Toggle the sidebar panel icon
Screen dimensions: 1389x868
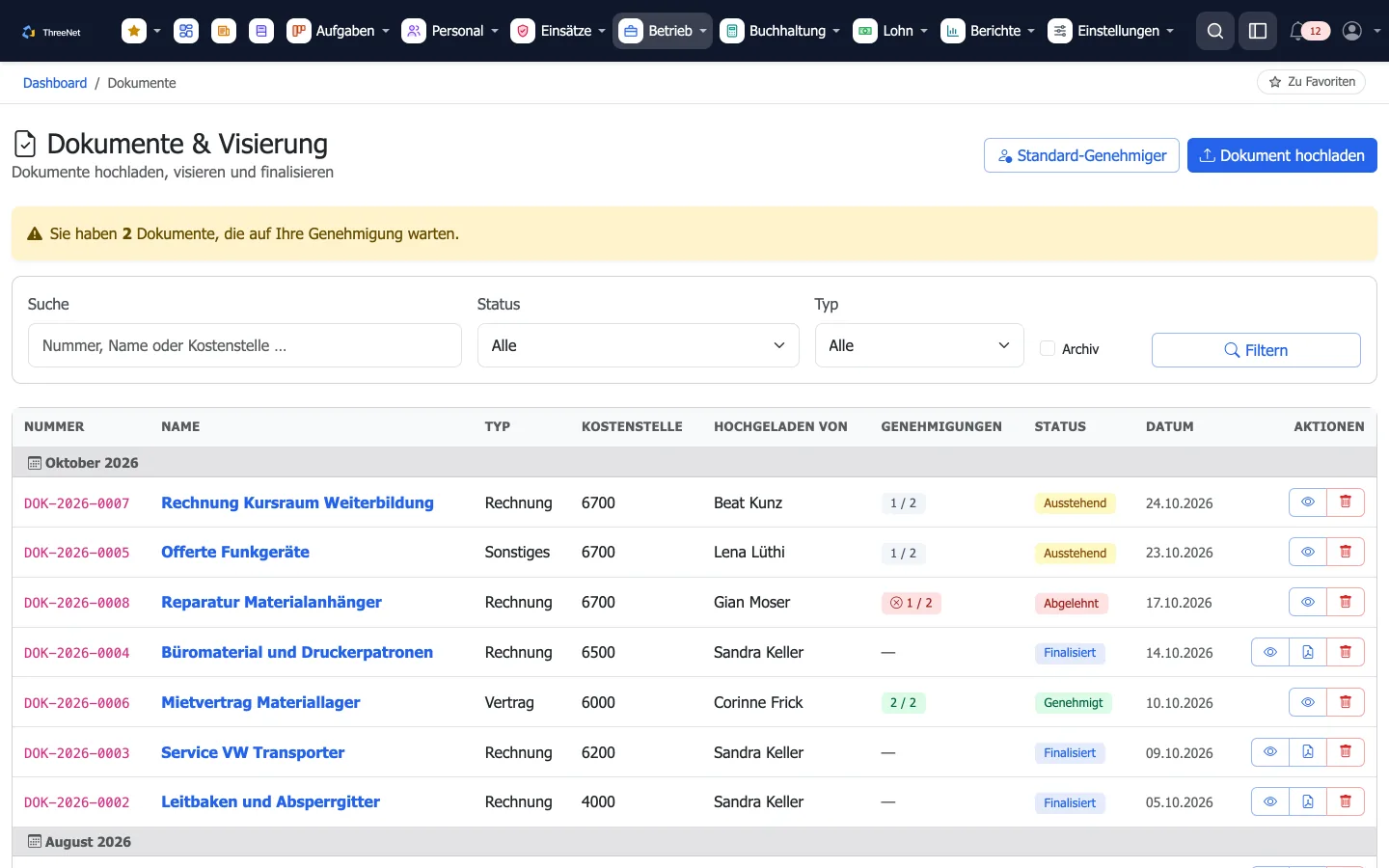(1258, 31)
